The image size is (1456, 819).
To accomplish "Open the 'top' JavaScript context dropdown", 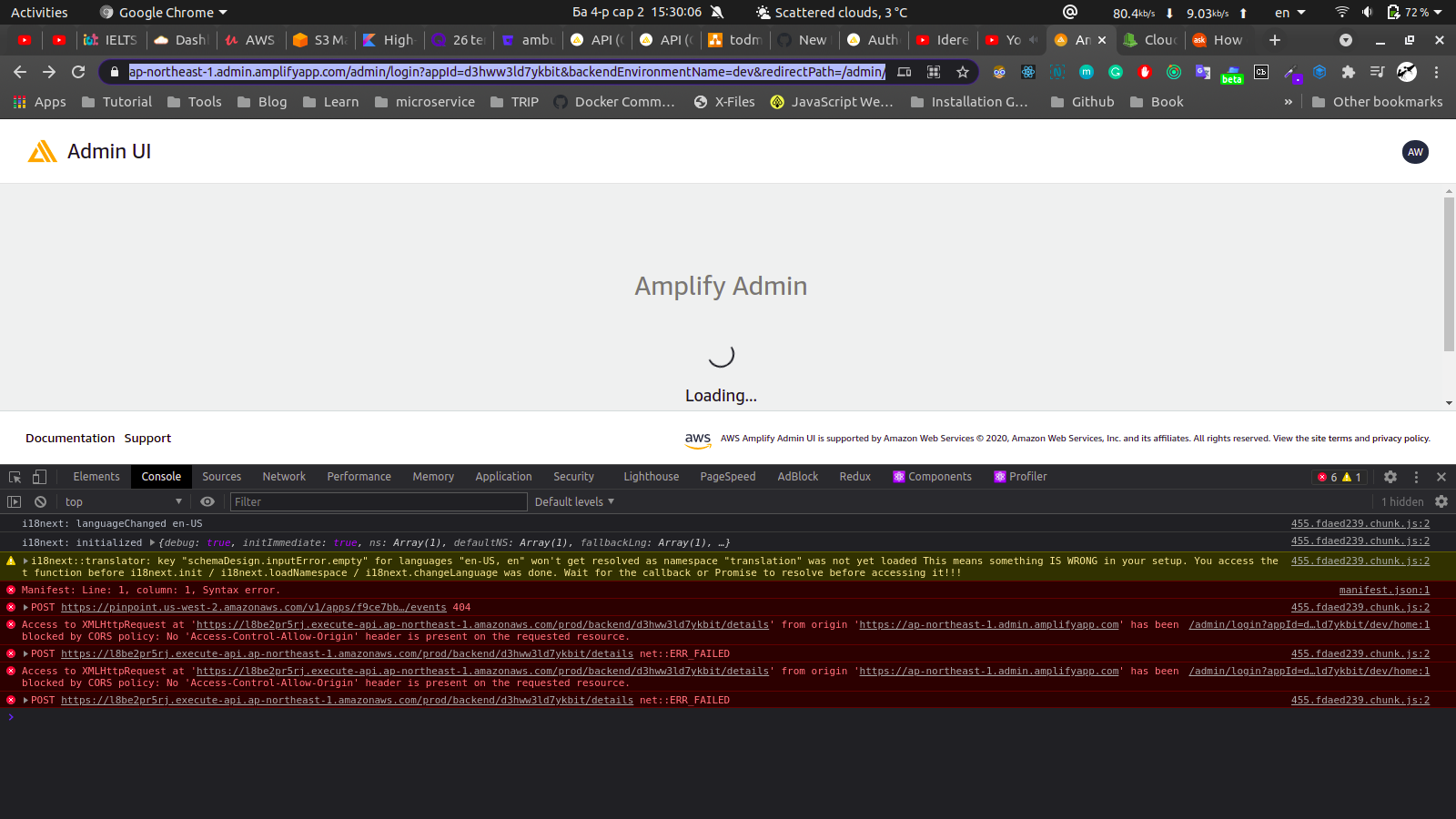I will (123, 501).
